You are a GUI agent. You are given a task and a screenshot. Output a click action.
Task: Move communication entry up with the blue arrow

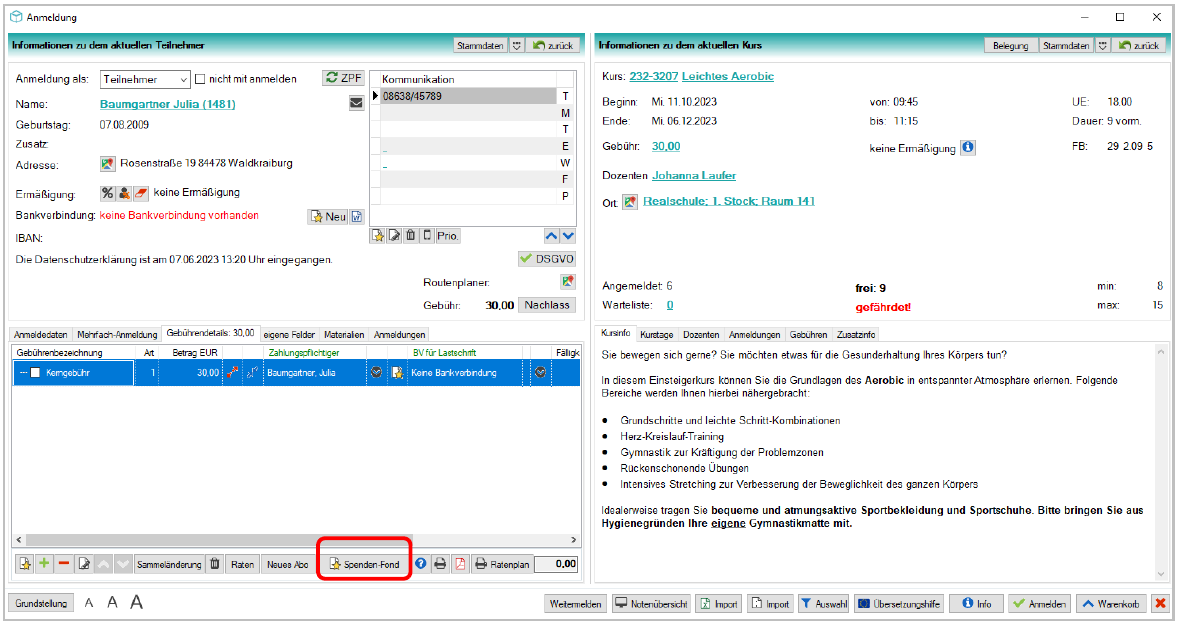(x=552, y=236)
